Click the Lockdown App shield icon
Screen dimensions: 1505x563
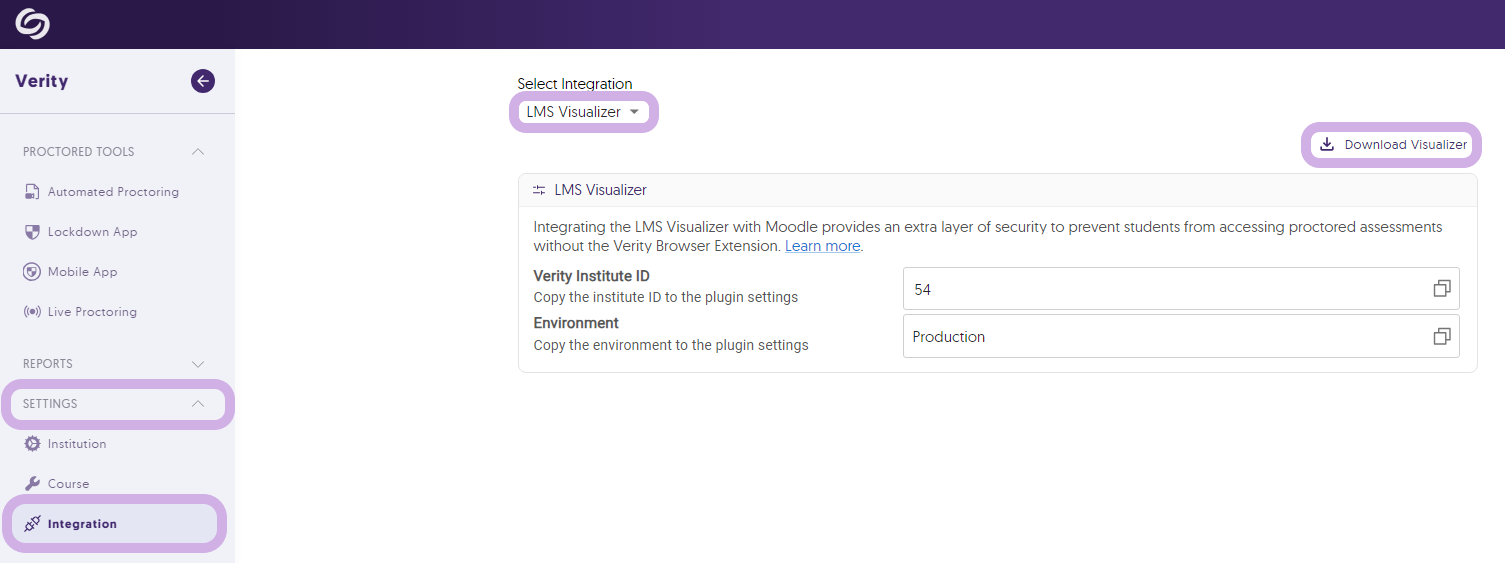(x=32, y=232)
